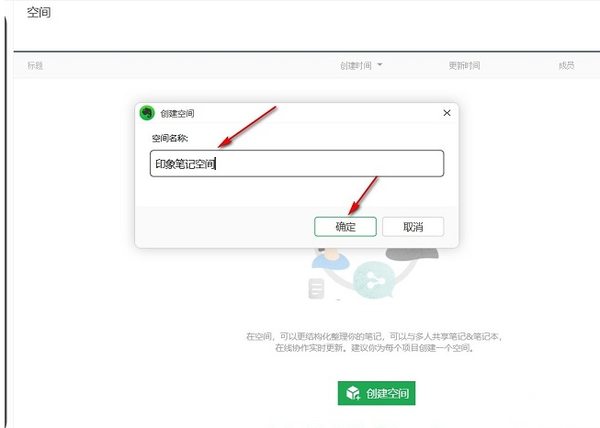Click the 标题 column header
Viewport: 600px width, 428px height.
pos(35,66)
